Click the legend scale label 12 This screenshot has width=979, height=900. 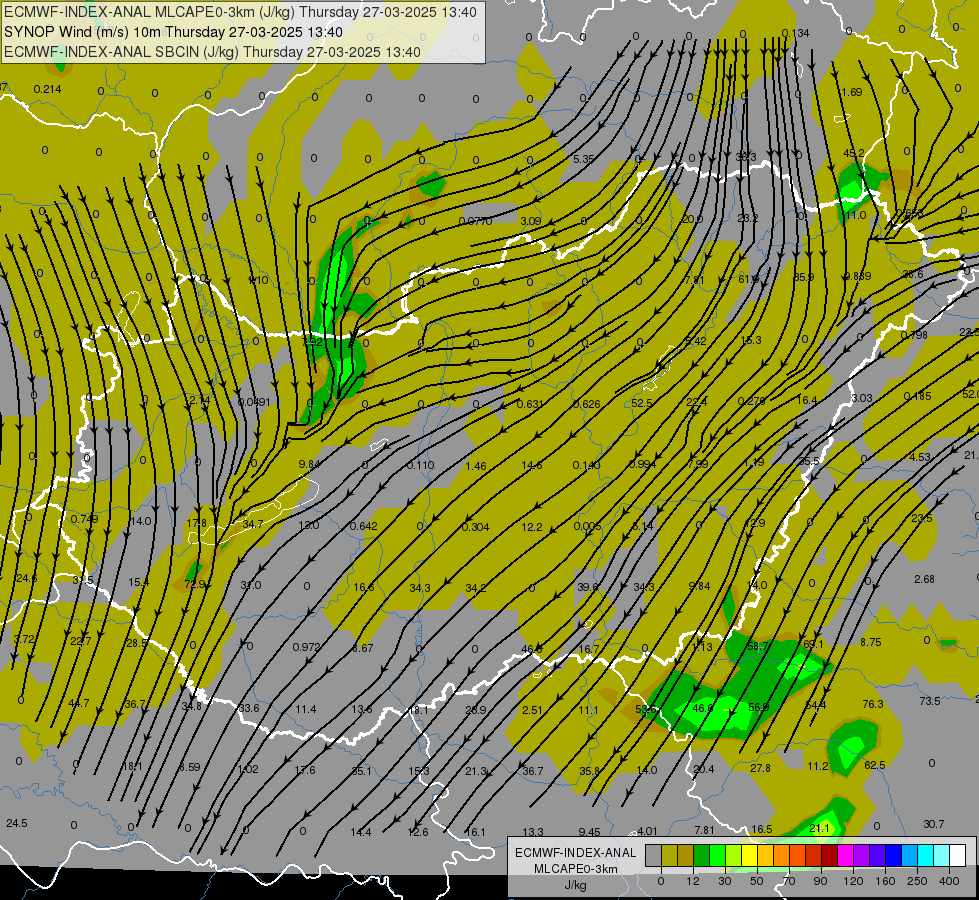tap(692, 881)
